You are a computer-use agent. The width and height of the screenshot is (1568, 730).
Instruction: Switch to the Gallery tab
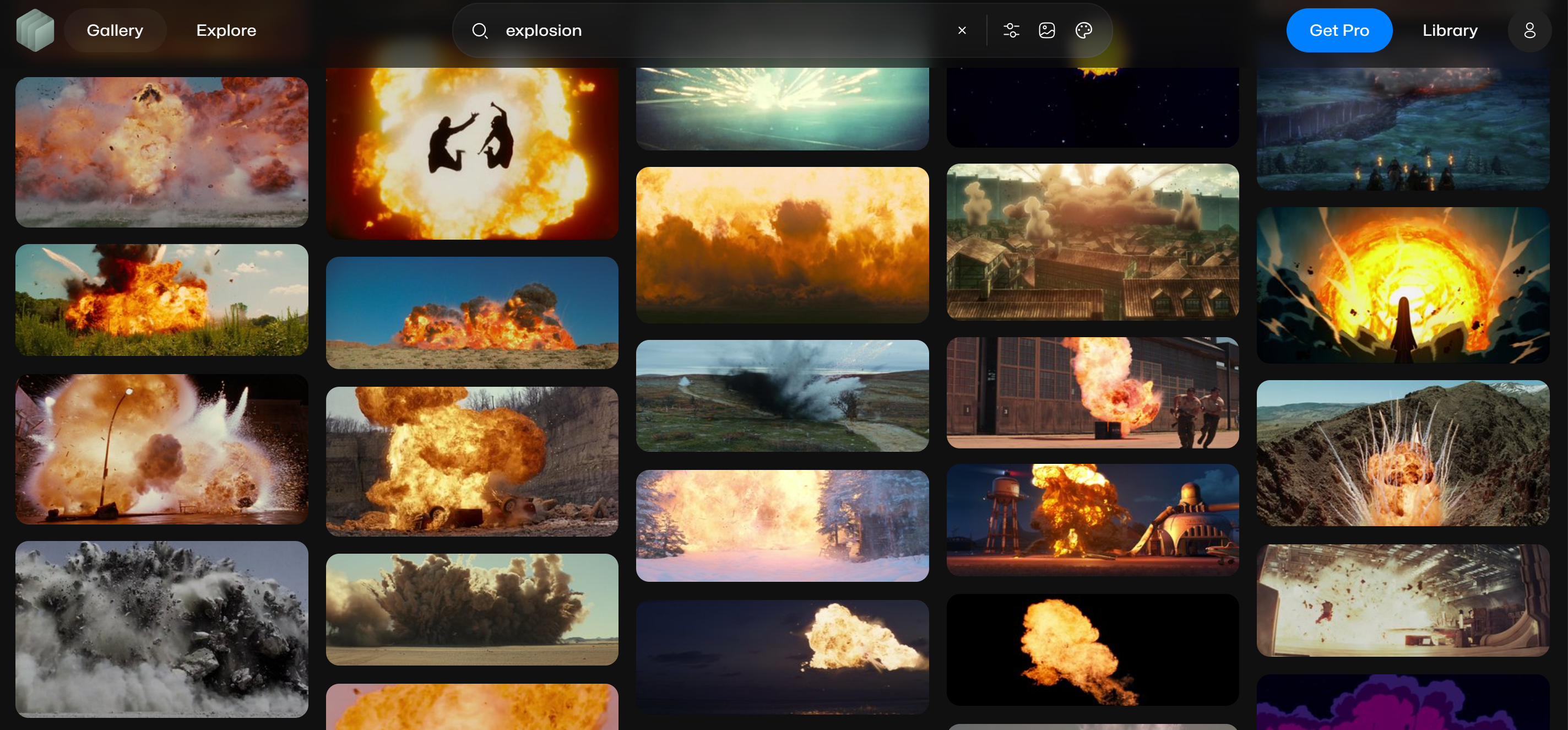click(x=115, y=30)
